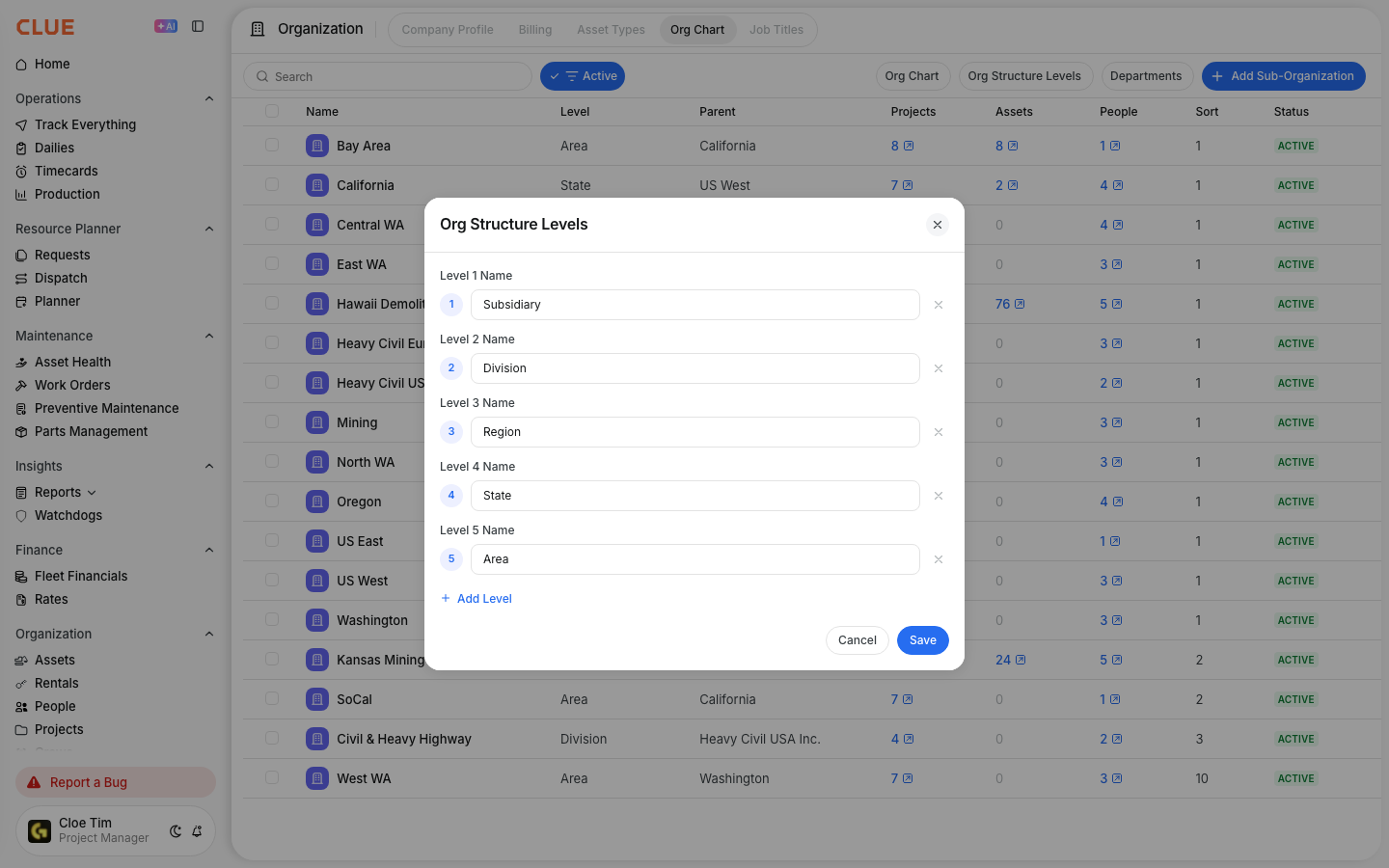Expand the Reports submenu chevron
Viewport: 1389px width, 868px height.
pos(92,493)
